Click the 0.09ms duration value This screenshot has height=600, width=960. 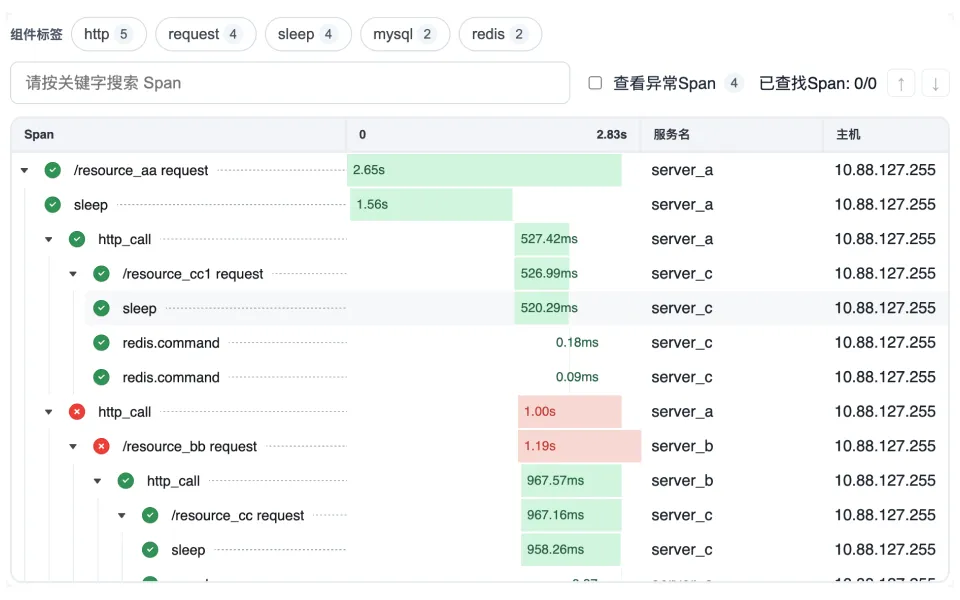point(577,377)
